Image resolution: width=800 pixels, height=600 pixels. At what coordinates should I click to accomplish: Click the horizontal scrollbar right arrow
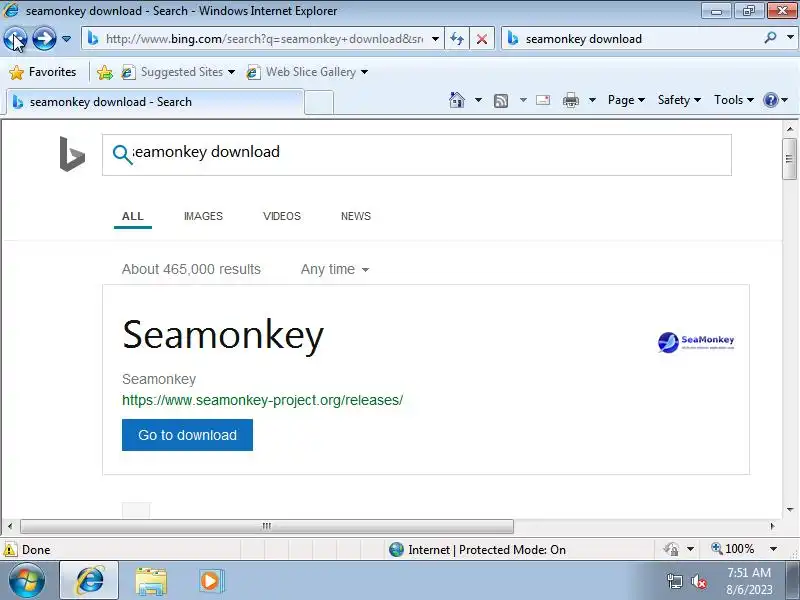click(x=772, y=526)
